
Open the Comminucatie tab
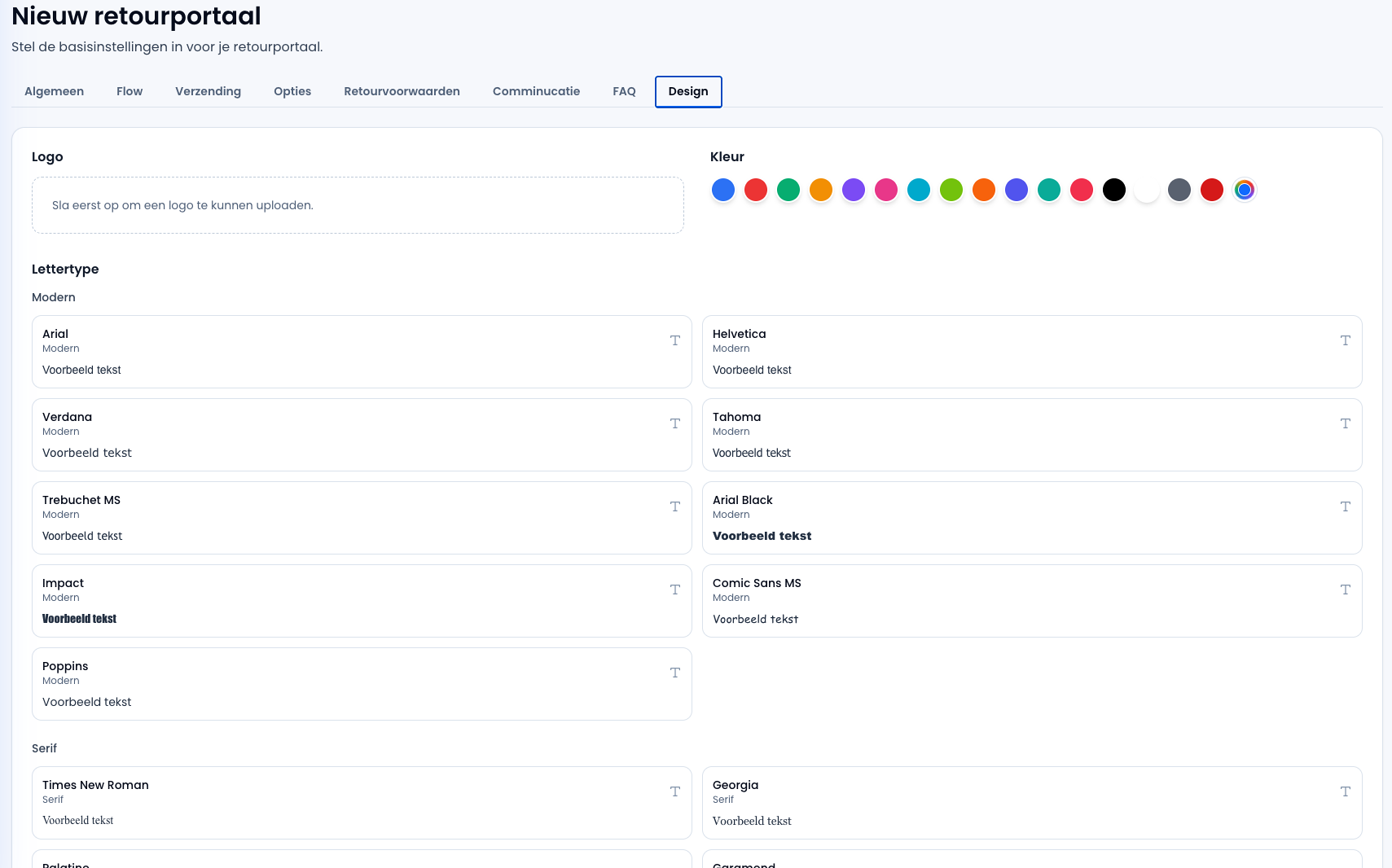coord(536,91)
